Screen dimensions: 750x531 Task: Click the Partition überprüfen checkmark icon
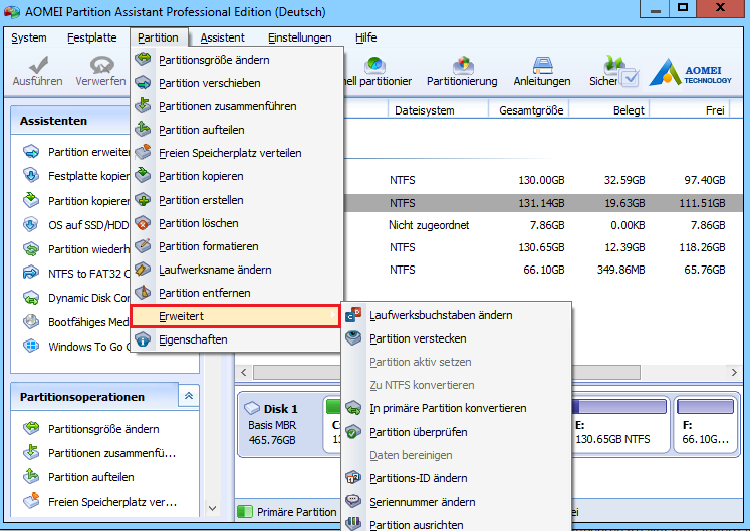[x=353, y=431]
